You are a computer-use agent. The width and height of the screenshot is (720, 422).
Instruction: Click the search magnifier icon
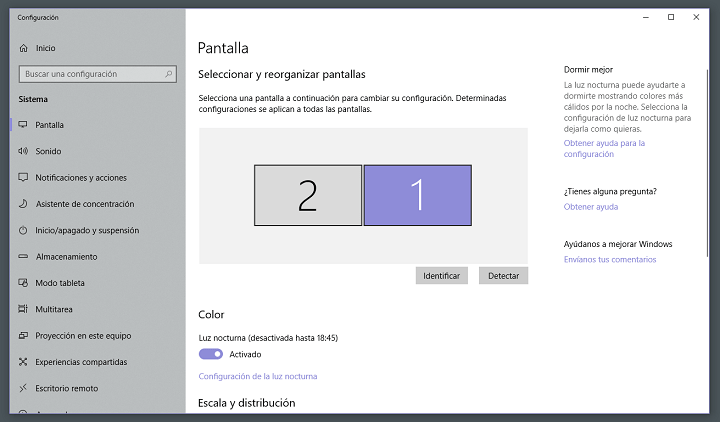(169, 74)
